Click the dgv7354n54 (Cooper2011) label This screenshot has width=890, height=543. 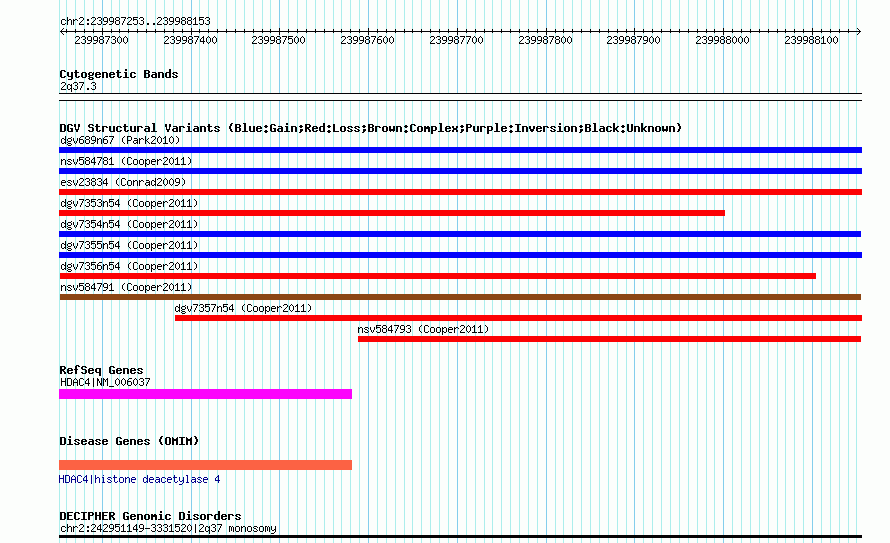point(129,224)
